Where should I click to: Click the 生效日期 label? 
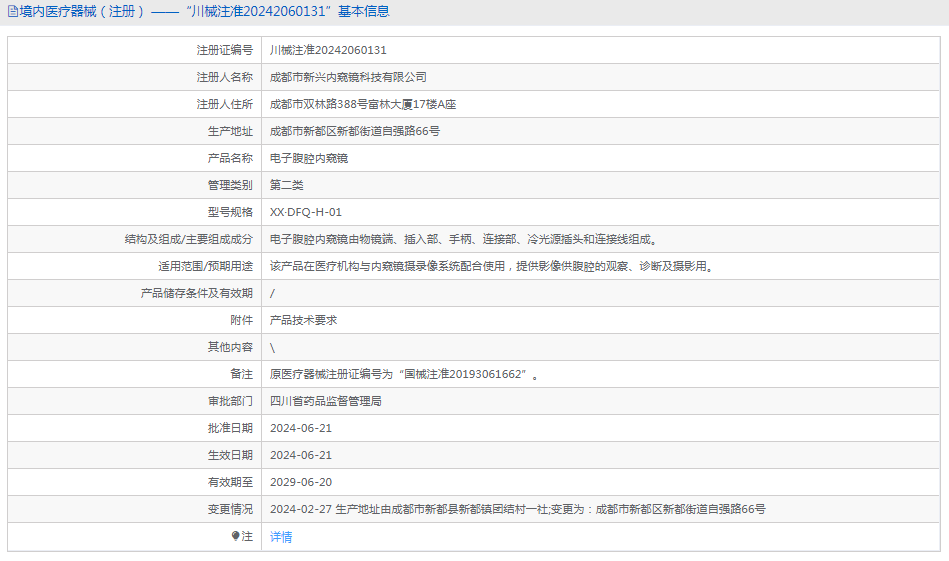tap(230, 455)
